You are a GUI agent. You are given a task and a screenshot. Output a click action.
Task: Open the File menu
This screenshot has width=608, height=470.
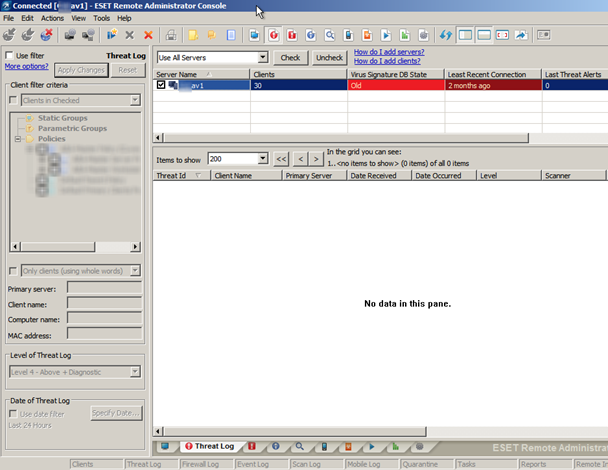pos(9,18)
